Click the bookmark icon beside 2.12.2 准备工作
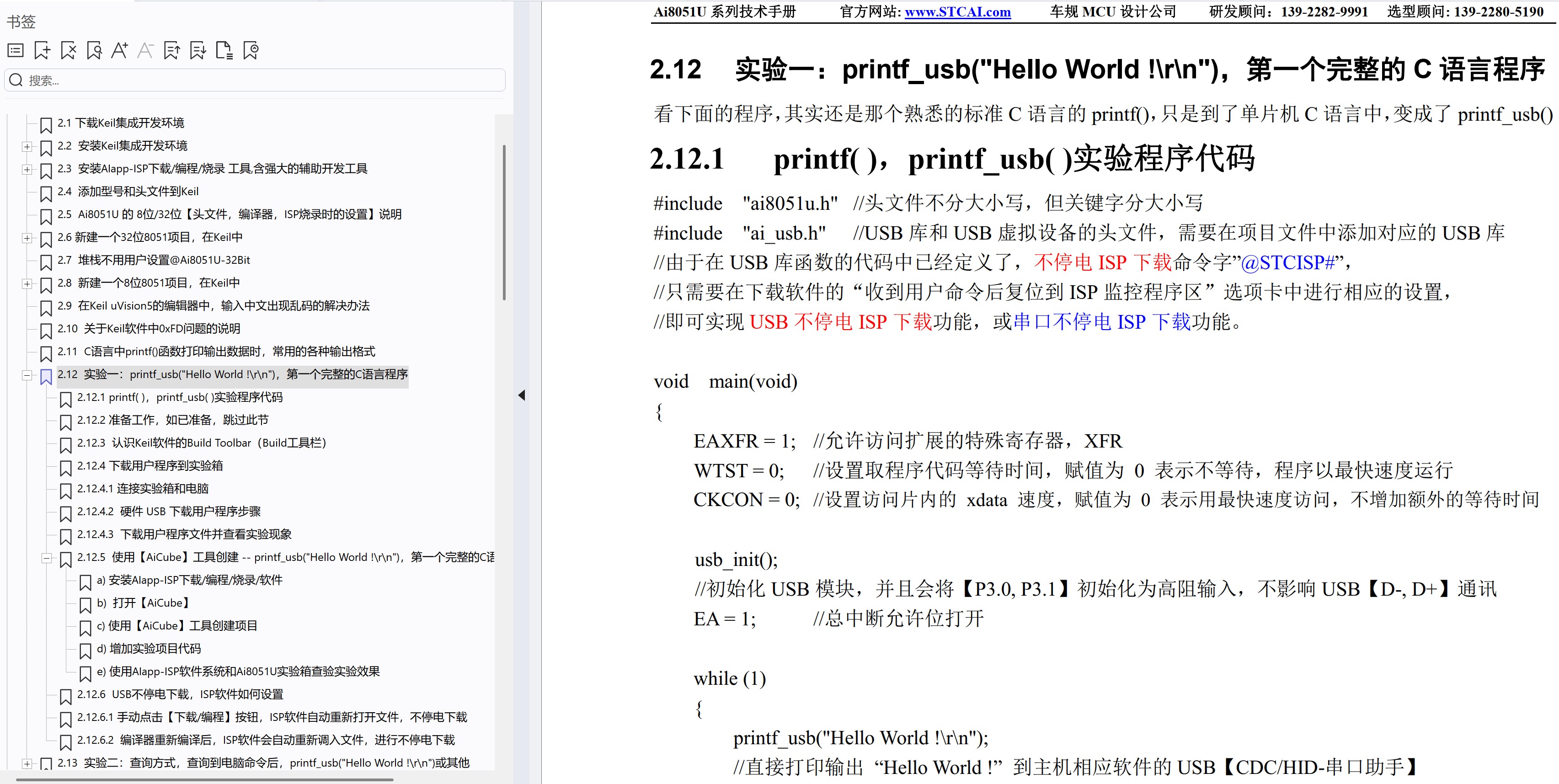1559x784 pixels. (66, 422)
